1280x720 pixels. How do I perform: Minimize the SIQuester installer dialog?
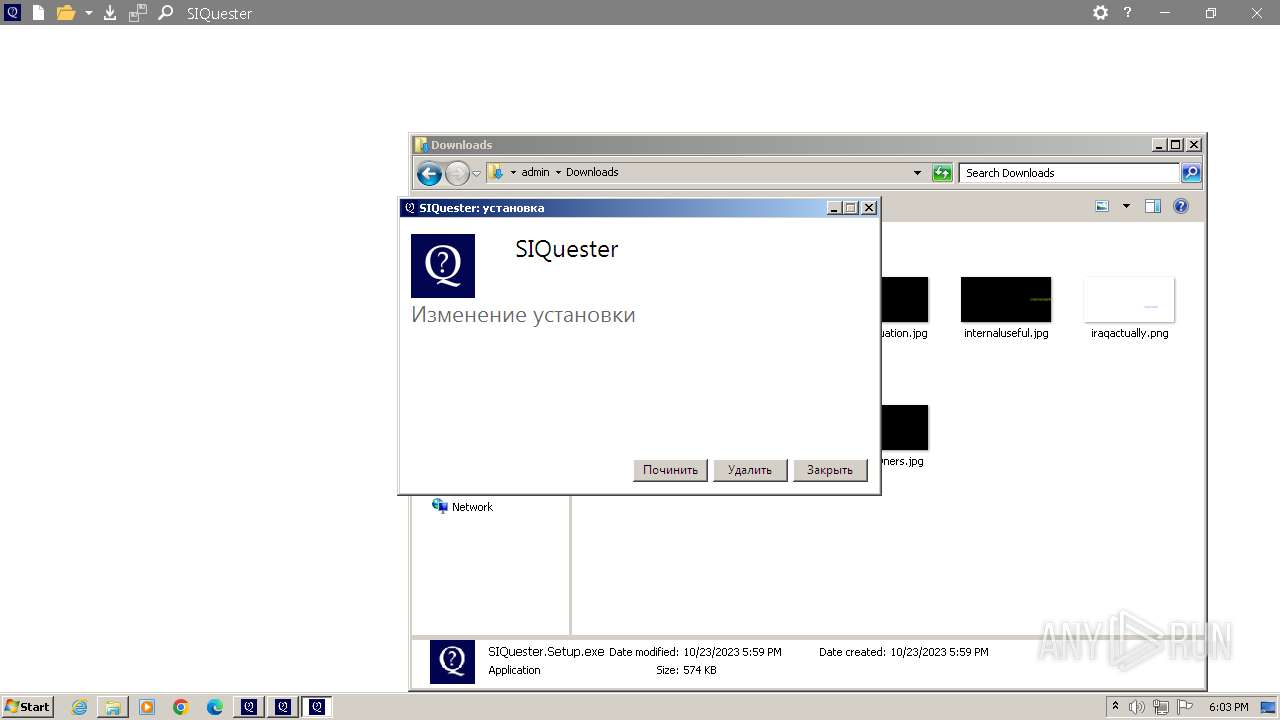coord(834,208)
